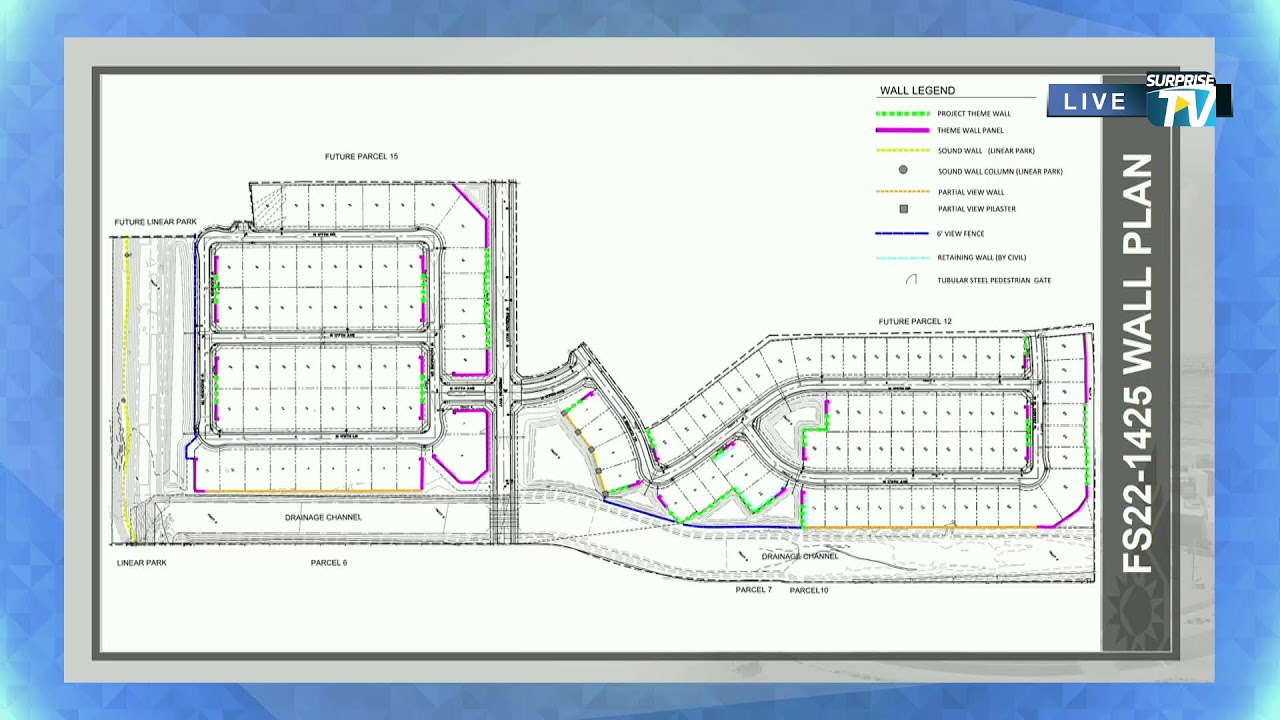Click the LIVE broadcast badge
This screenshot has height=720, width=1280.
(x=1096, y=101)
